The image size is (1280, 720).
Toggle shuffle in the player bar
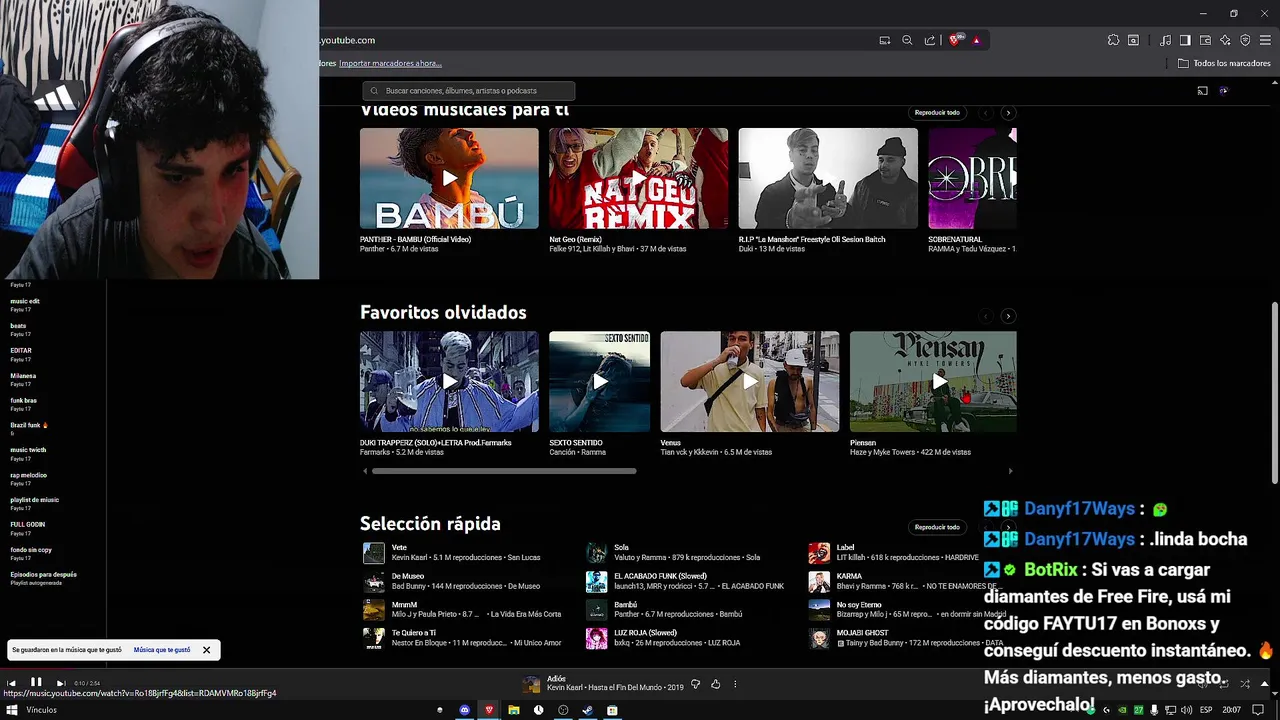pos(1245,684)
